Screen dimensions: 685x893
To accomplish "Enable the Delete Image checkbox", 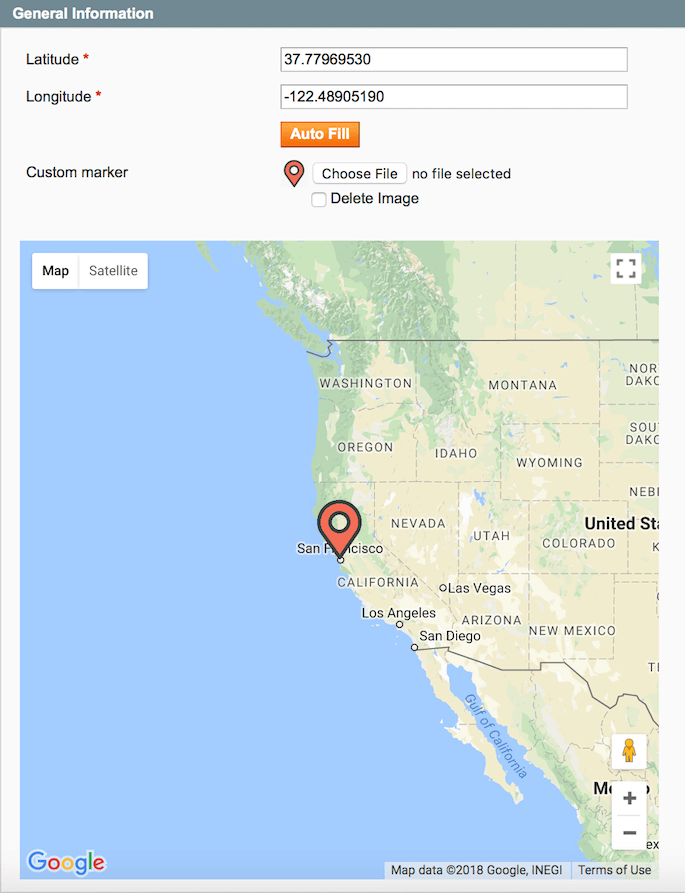I will tap(319, 199).
